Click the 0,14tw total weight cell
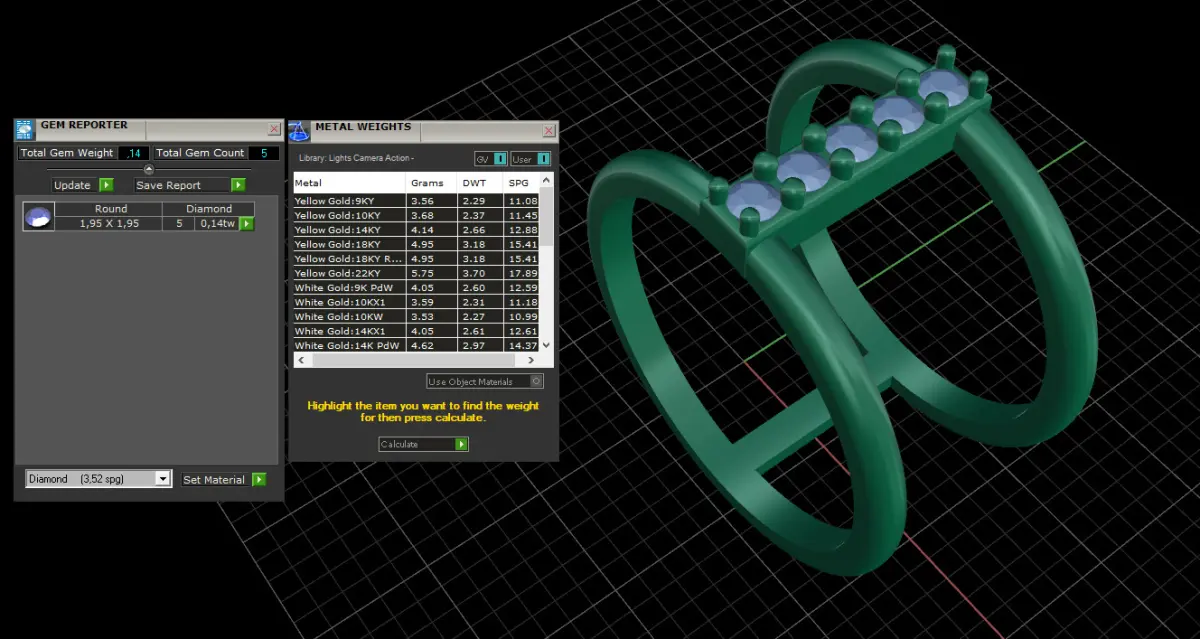 217,224
